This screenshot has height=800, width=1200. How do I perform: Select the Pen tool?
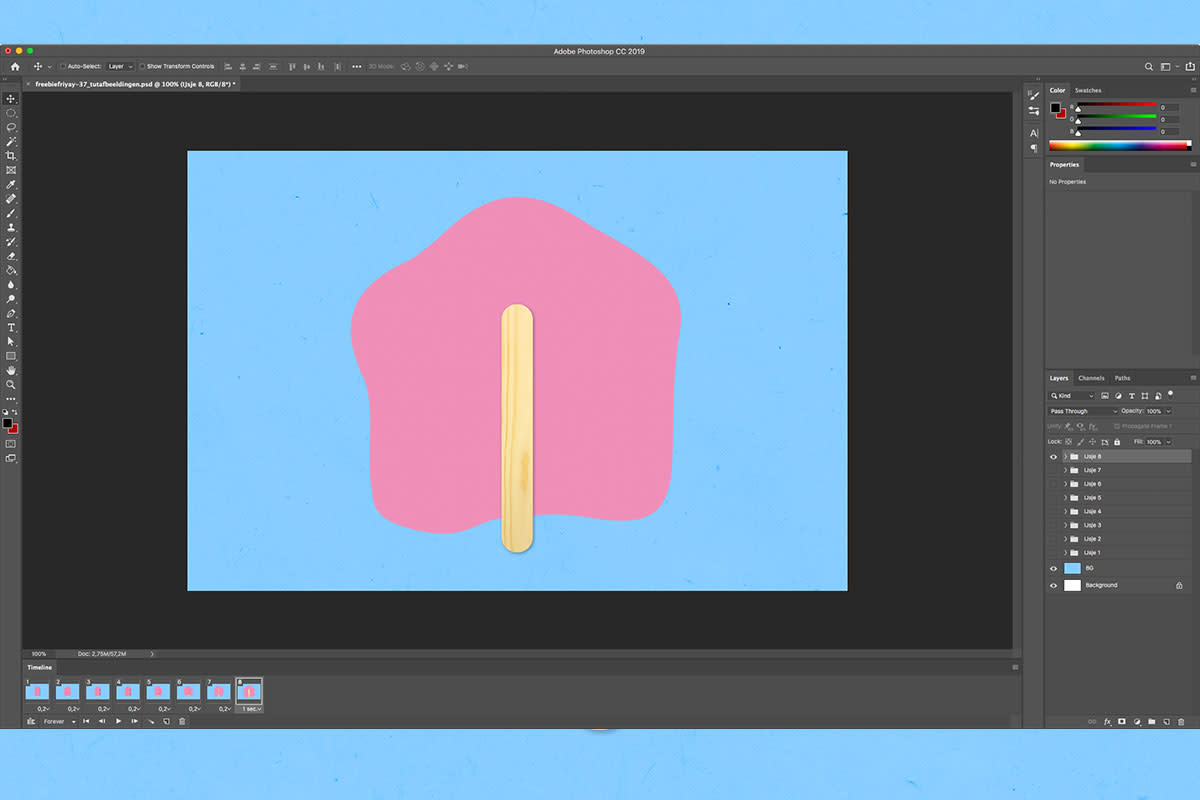pos(11,313)
